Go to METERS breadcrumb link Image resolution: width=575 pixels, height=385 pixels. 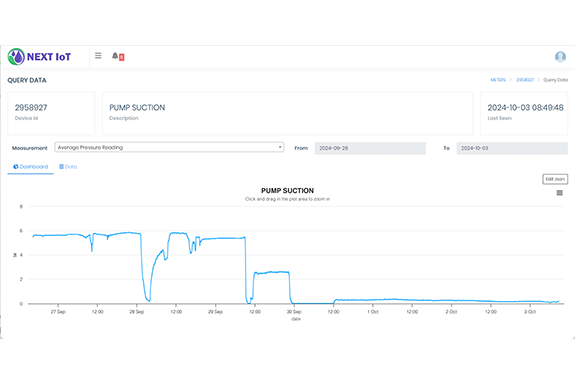click(x=498, y=80)
